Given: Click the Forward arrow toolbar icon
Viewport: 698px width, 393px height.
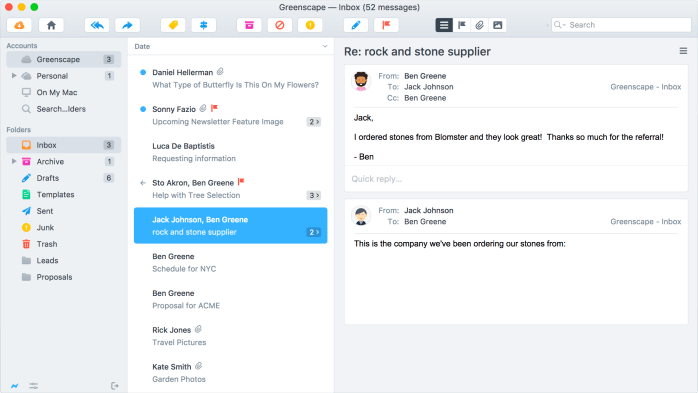Looking at the screenshot, I should 127,25.
